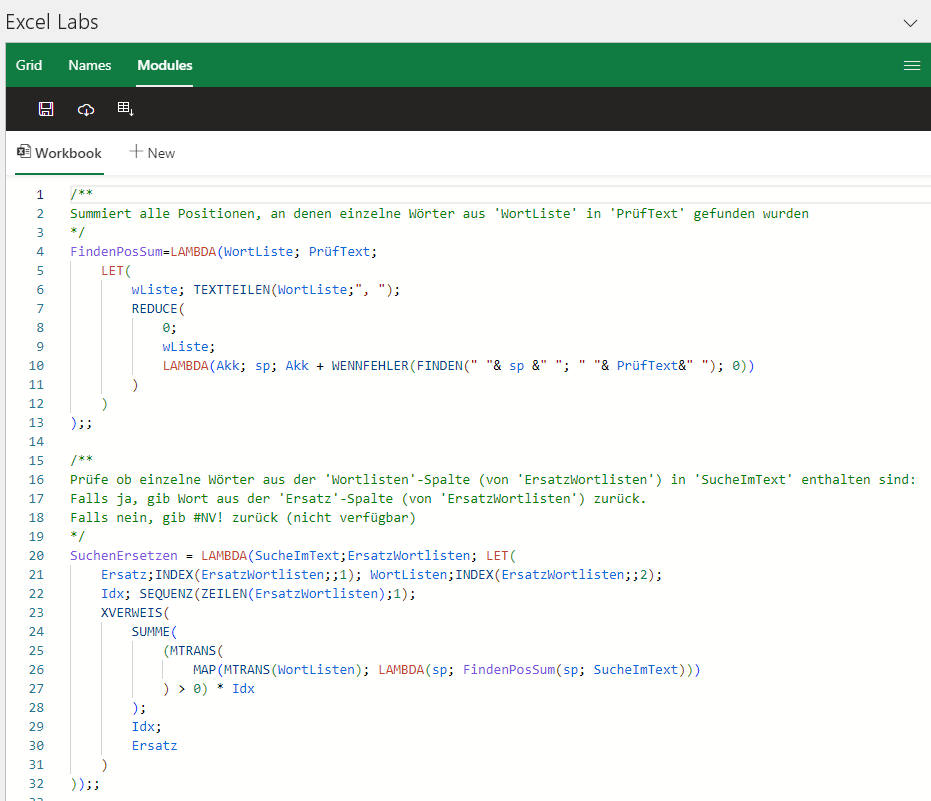Click the LET keyword on line 5
Screen dimensions: 931x801
tap(112, 271)
